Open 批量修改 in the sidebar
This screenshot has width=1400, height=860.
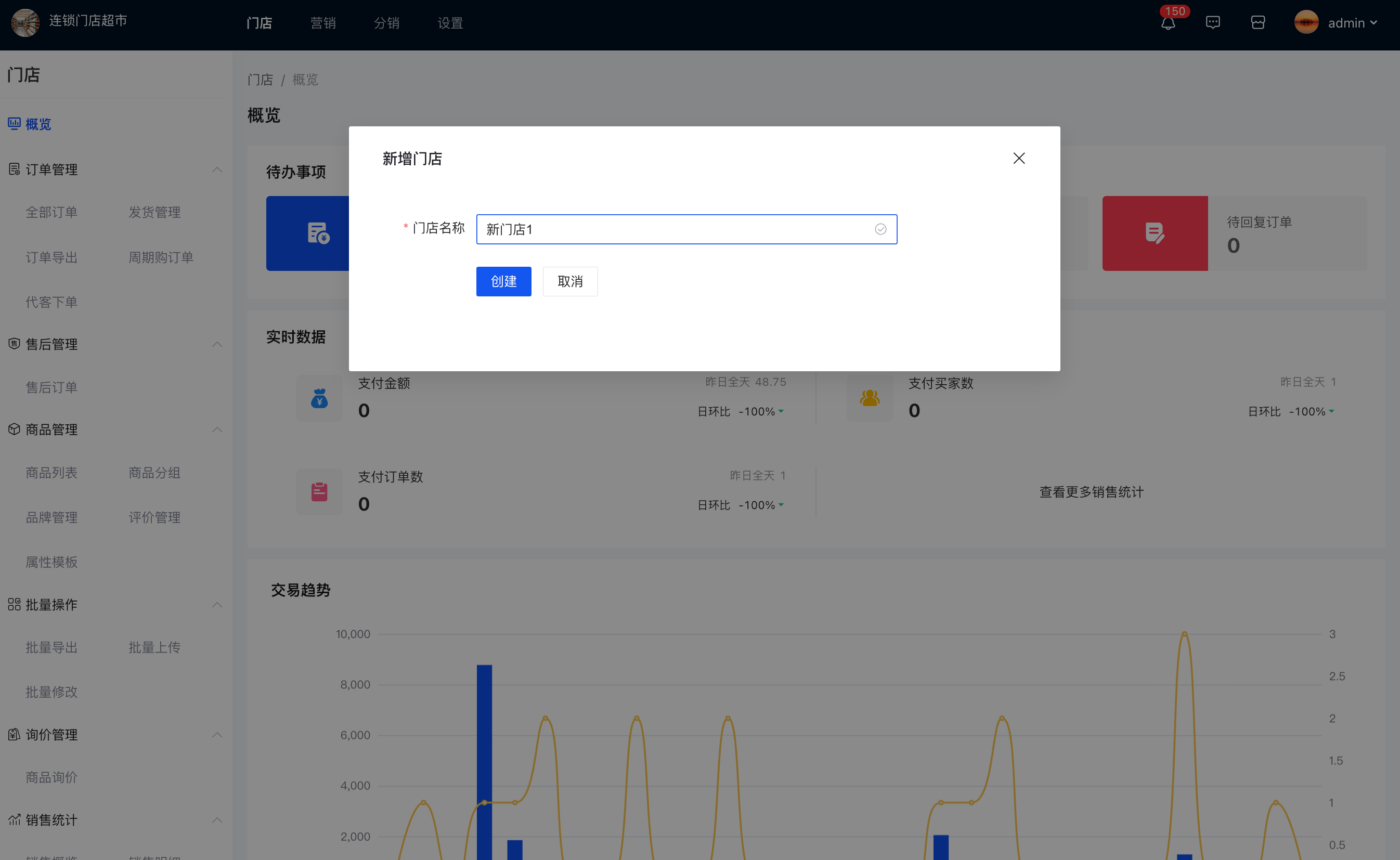(x=51, y=692)
